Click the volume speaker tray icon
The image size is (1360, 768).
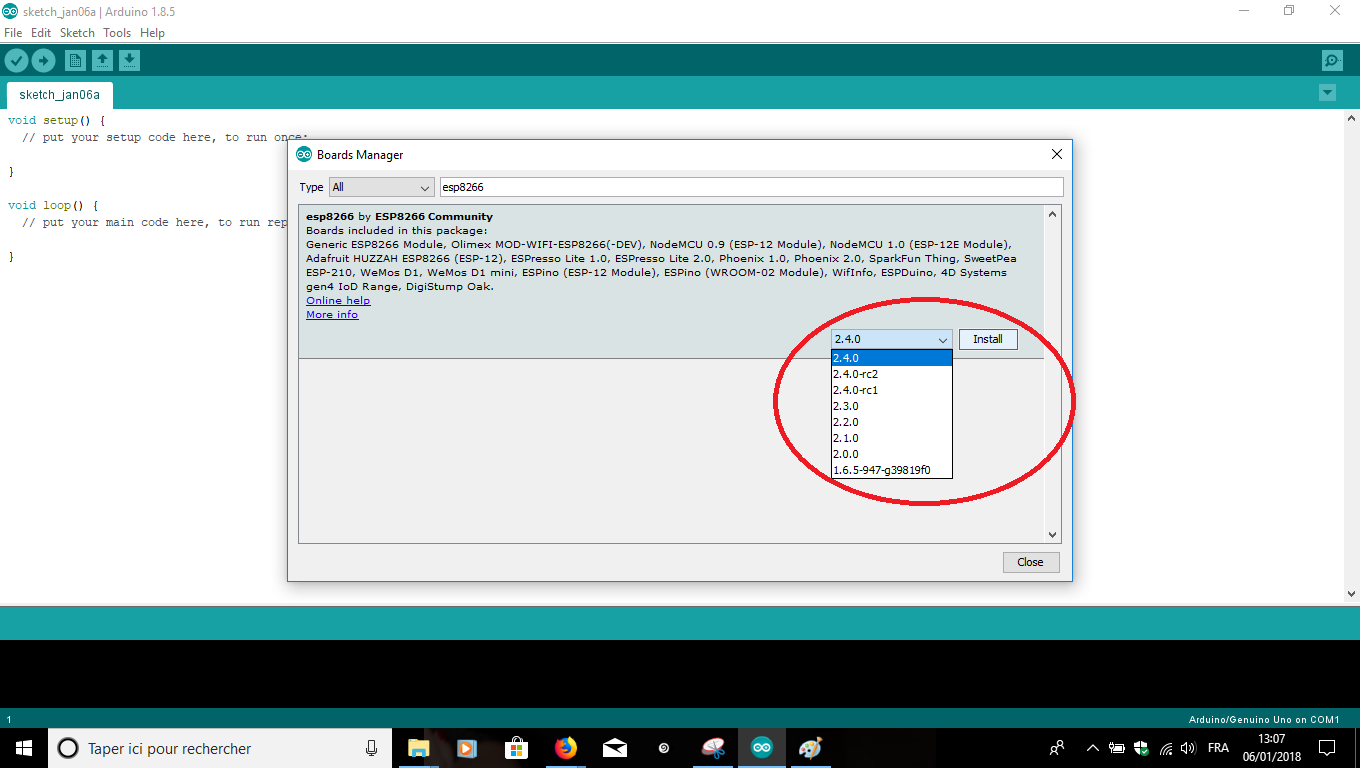click(x=1188, y=748)
